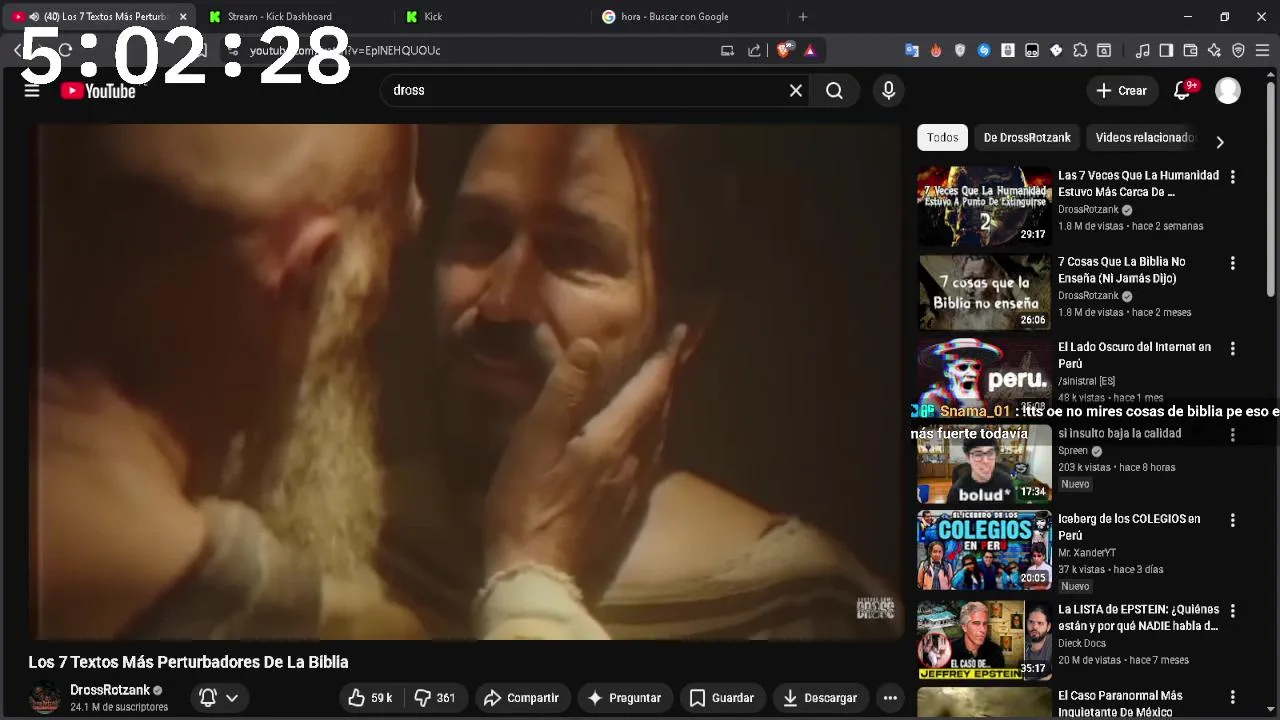Open the notifications bell in the header
This screenshot has height=720, width=1280.
(x=1182, y=90)
